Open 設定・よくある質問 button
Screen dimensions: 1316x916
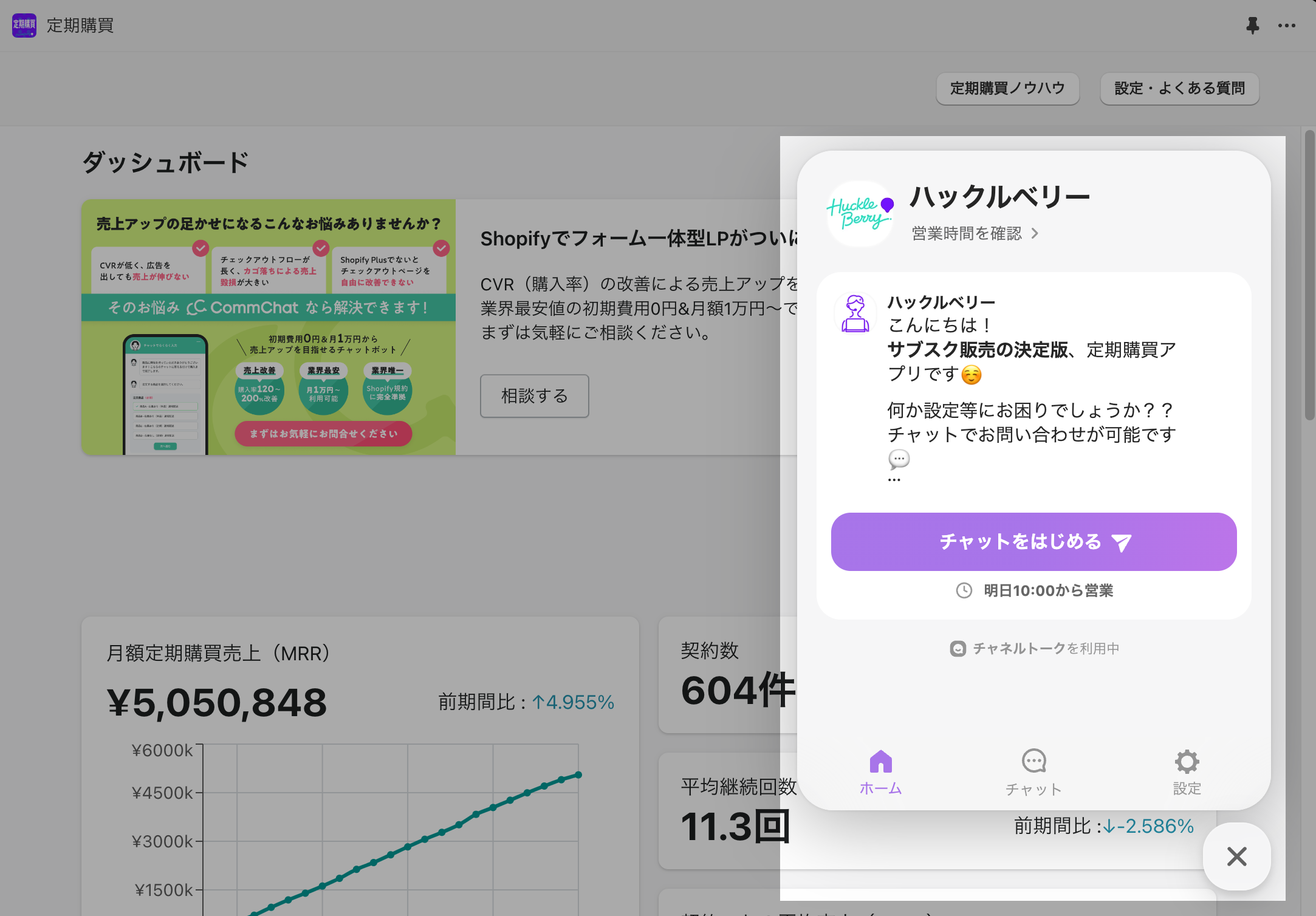1179,89
